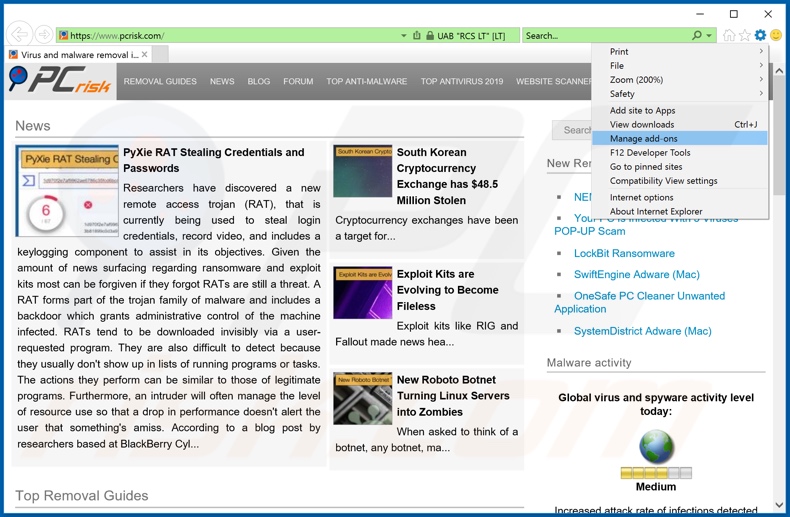Screen dimensions: 790x517
Task: Open the FORUM nav item
Action: tap(298, 81)
